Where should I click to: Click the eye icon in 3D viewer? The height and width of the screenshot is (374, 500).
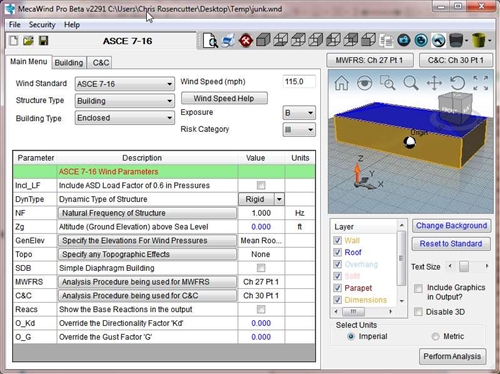tap(365, 83)
